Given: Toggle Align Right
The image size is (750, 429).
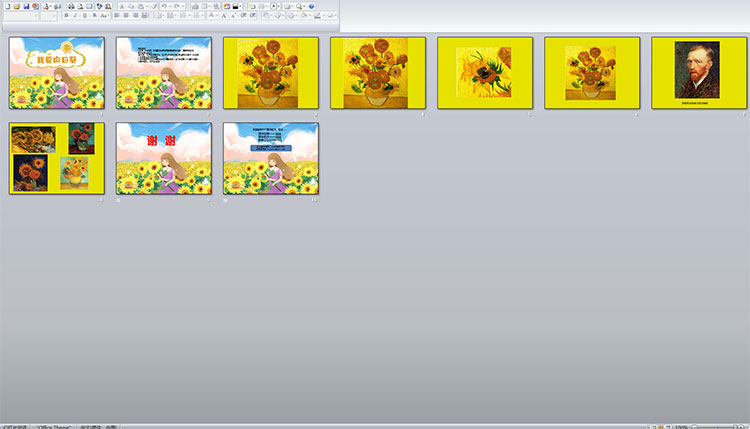Looking at the screenshot, I should (x=135, y=15).
